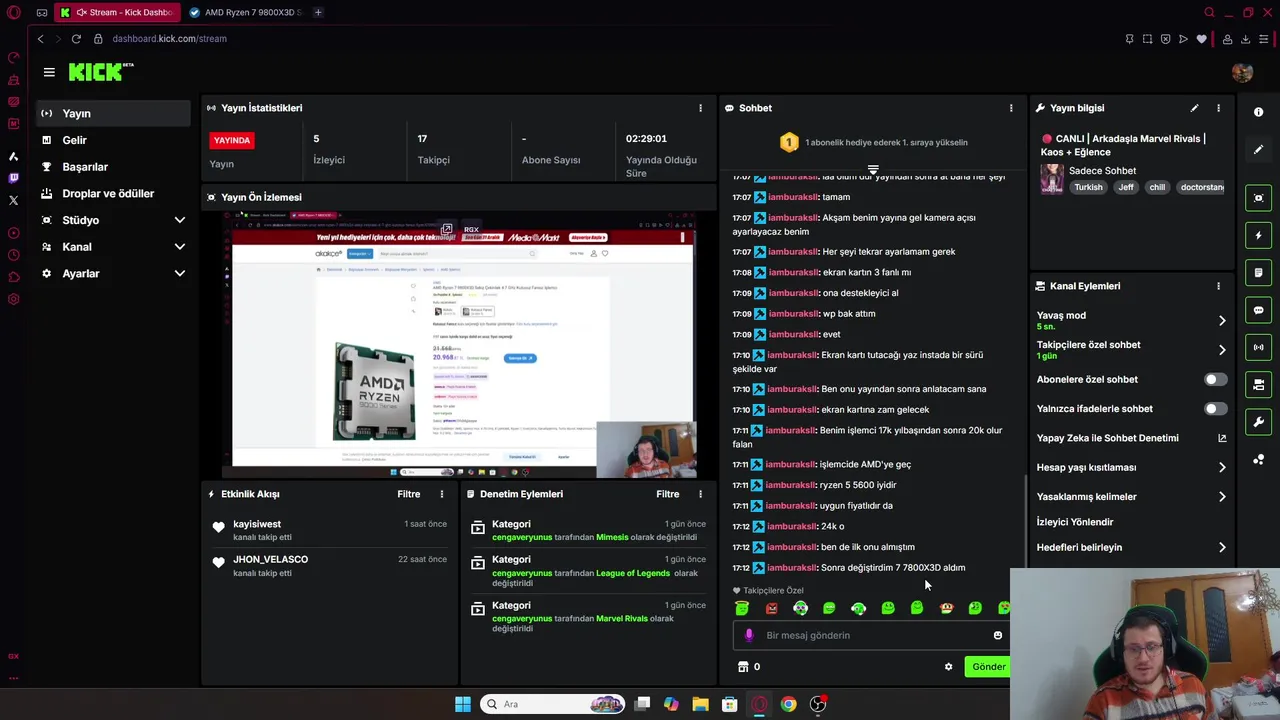Open Yayın bilgisi options menu

(1218, 108)
